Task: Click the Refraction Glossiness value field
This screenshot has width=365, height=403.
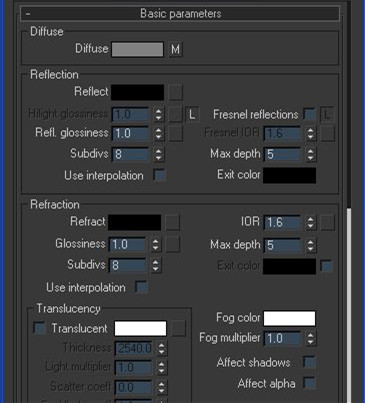Action: coord(127,245)
